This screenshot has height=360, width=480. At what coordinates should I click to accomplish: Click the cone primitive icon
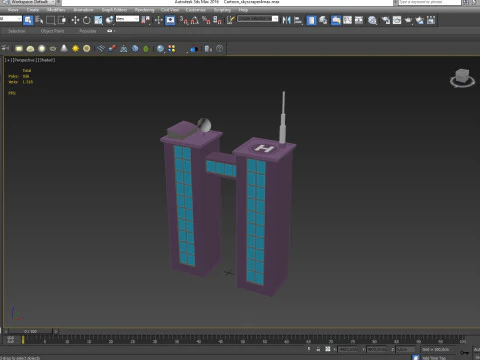(x=64, y=49)
